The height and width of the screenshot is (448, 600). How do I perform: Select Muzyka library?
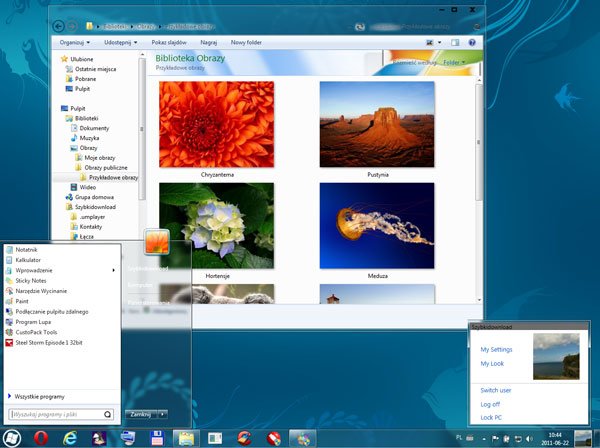85,138
